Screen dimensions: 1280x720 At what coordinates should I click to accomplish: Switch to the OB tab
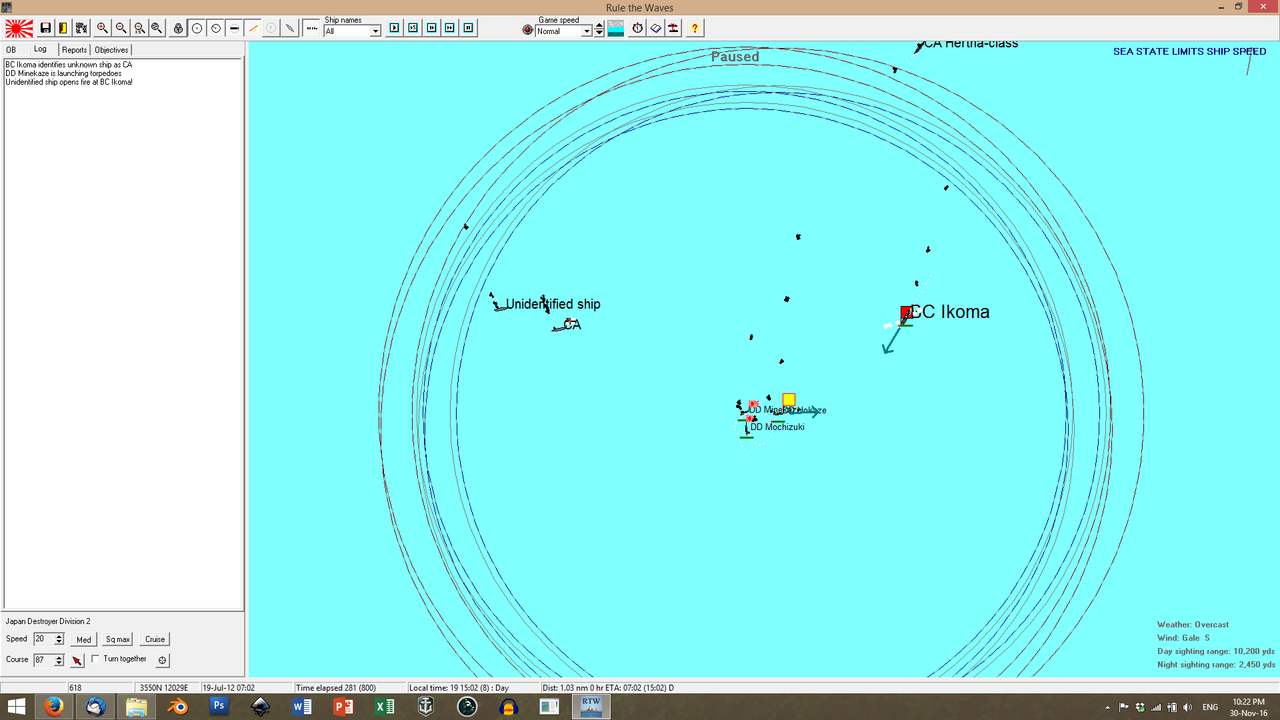(11, 49)
